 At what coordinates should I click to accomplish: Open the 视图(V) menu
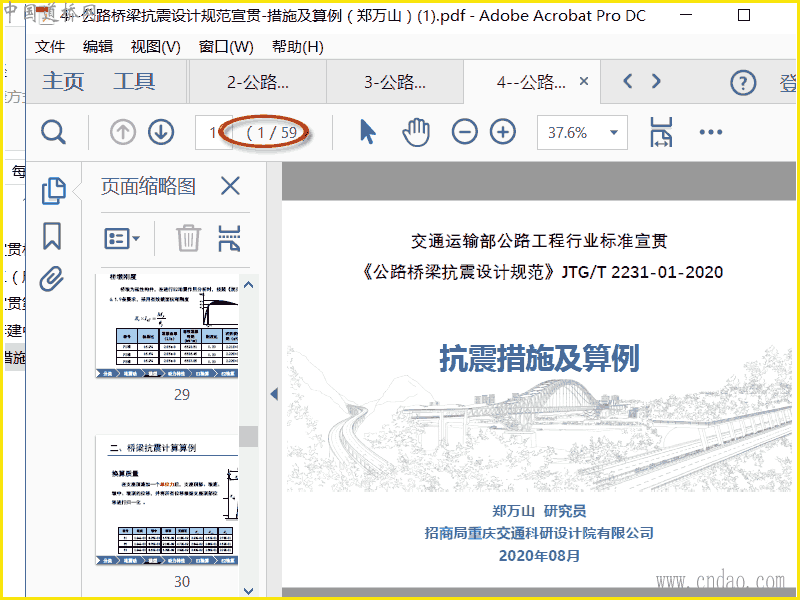pos(156,47)
